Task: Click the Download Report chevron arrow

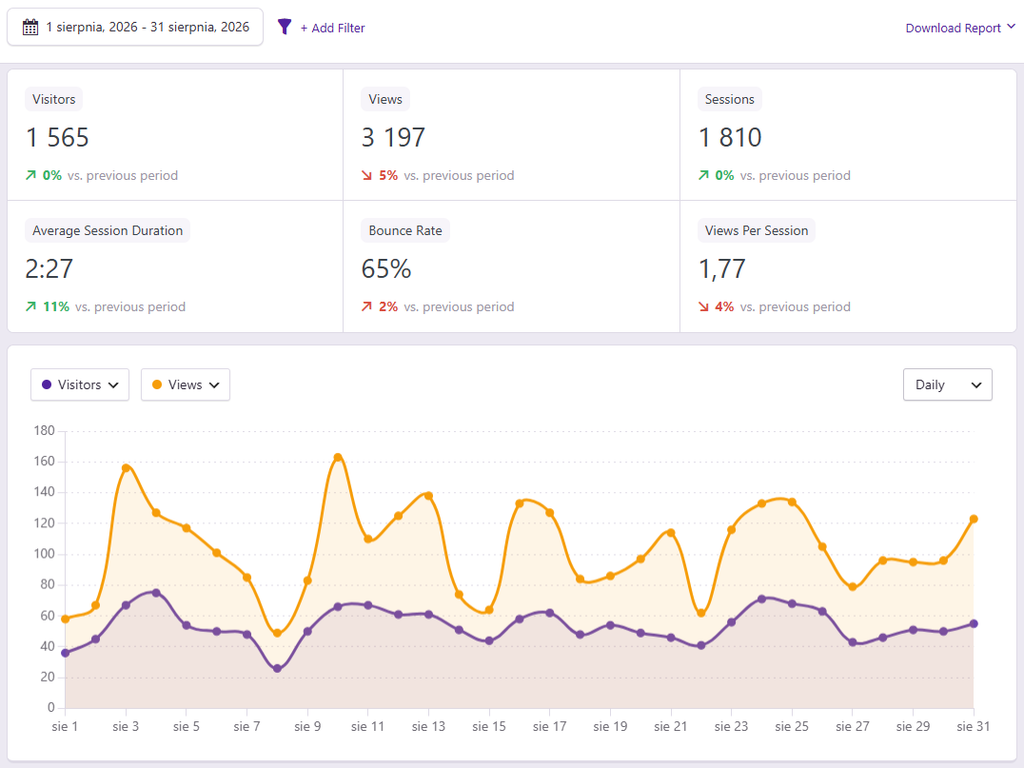Action: click(1011, 27)
